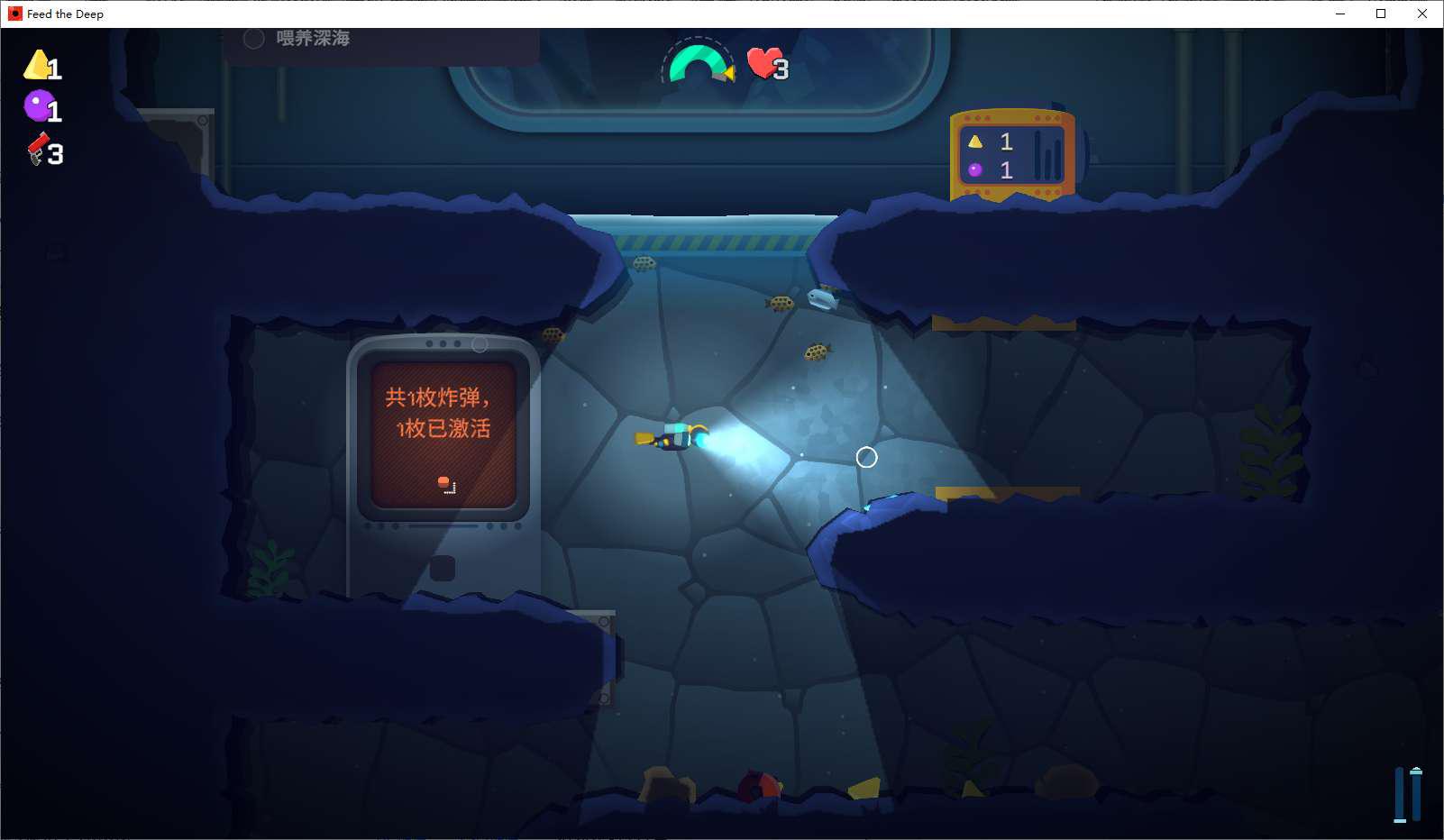Click the circular aiming cursor

866,458
